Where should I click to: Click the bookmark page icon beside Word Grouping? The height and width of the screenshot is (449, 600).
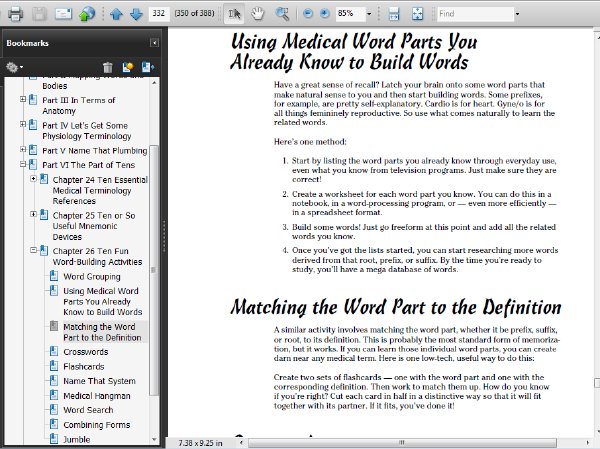(x=54, y=276)
